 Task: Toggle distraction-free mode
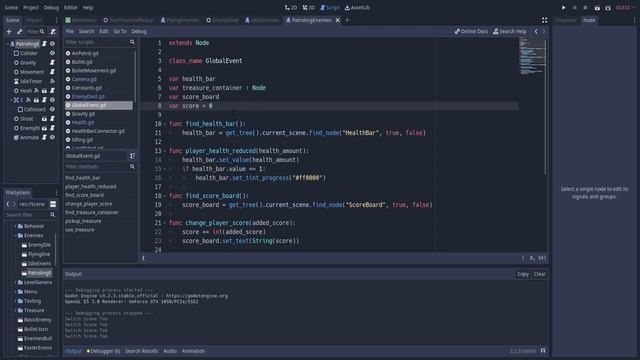[x=544, y=20]
